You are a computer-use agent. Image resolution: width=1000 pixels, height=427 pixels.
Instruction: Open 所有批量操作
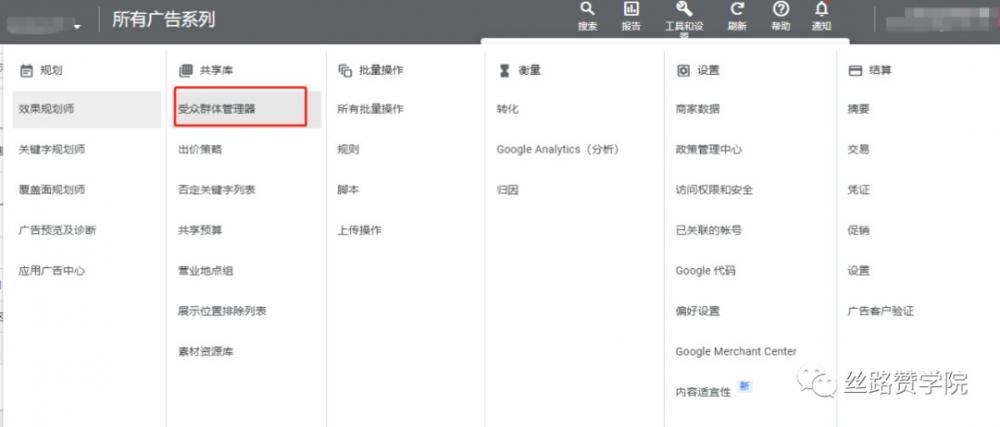tap(371, 109)
